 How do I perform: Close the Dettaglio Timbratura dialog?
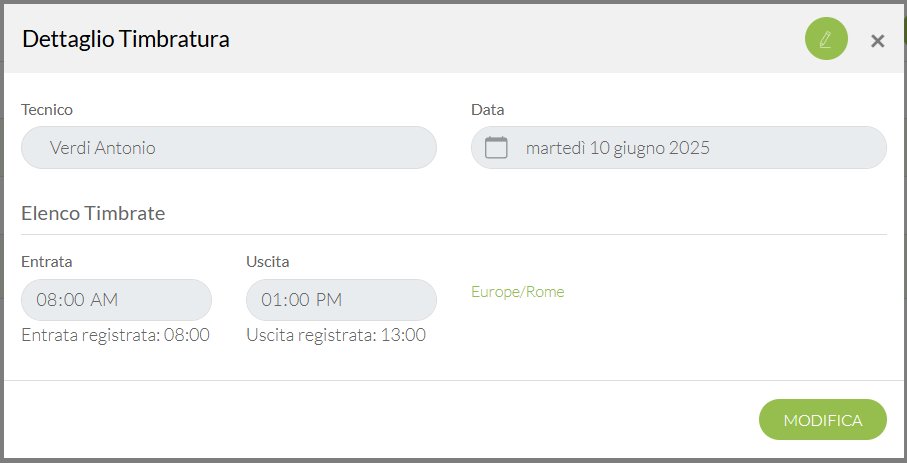877,41
